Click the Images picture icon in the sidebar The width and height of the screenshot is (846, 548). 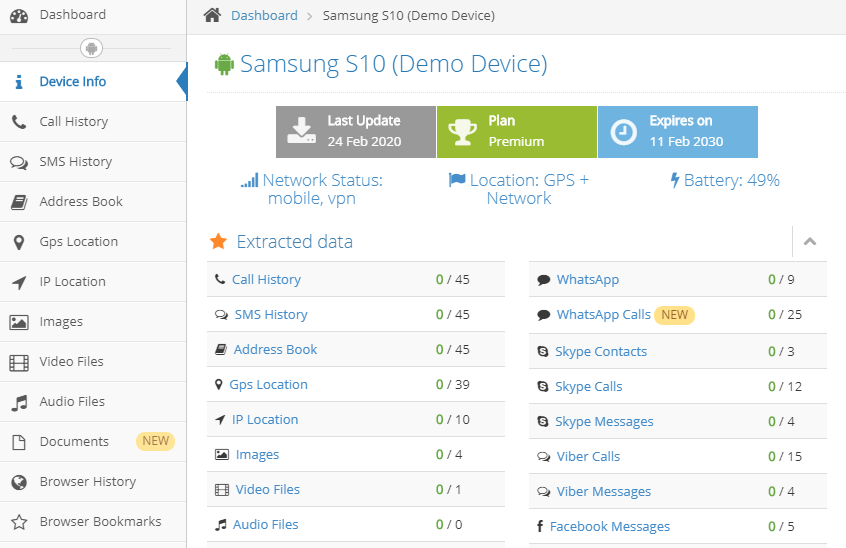pos(19,322)
